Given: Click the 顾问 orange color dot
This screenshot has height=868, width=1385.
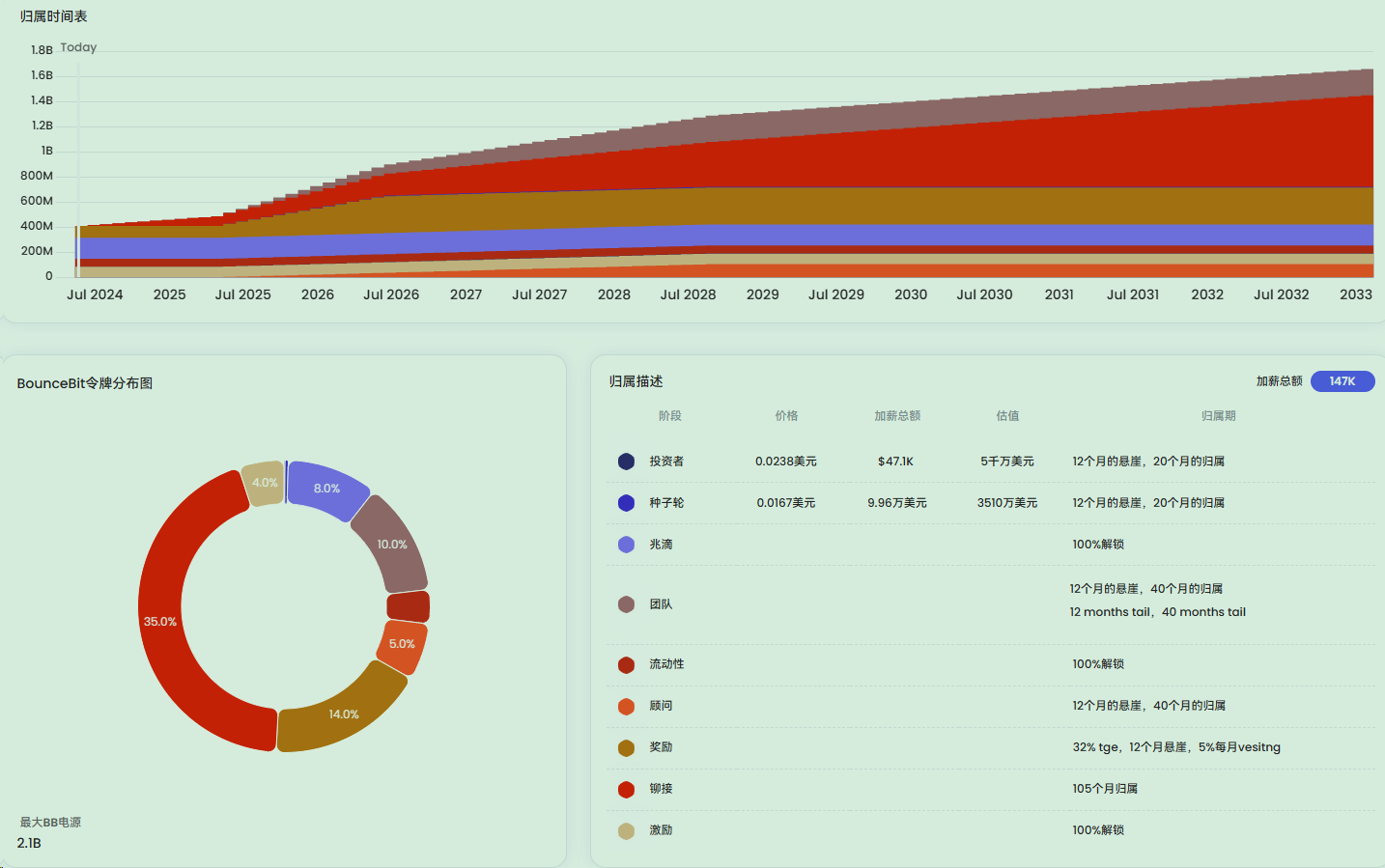Looking at the screenshot, I should (x=626, y=706).
